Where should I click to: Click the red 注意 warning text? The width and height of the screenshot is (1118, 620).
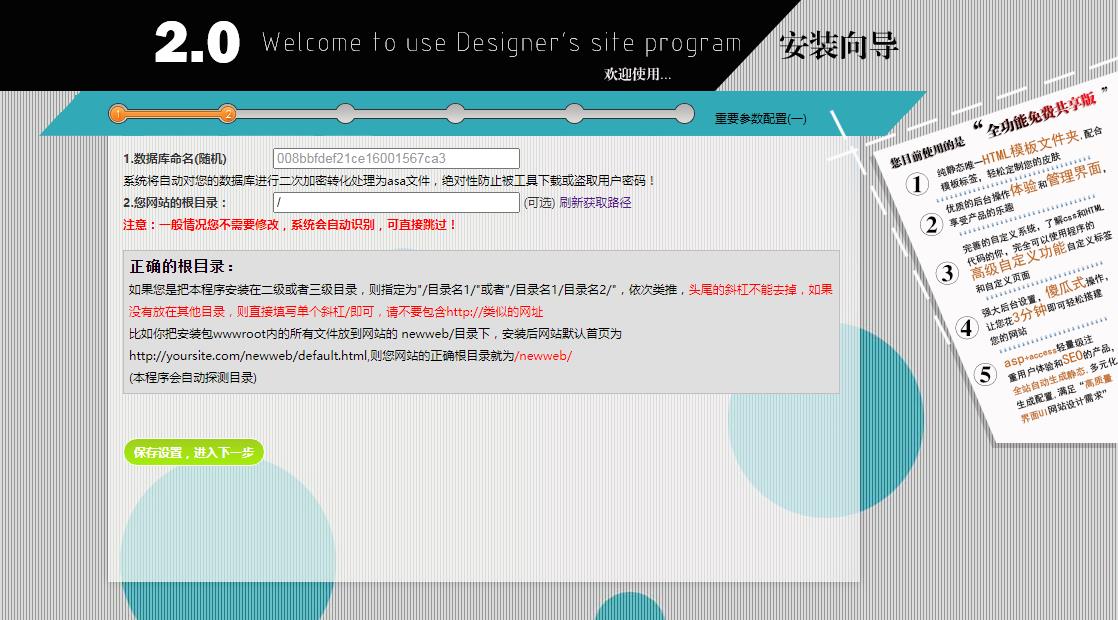coord(289,224)
